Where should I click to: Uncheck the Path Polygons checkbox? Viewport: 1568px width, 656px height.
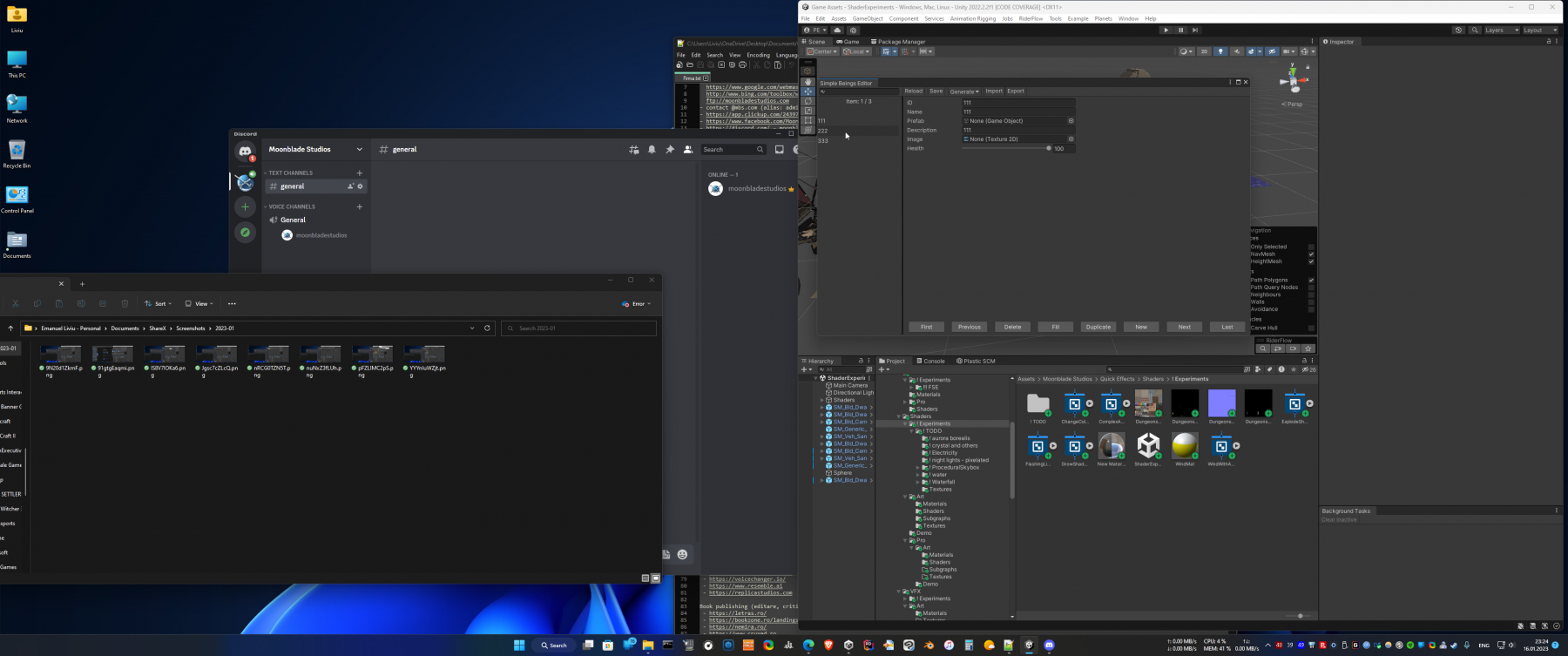[1311, 281]
